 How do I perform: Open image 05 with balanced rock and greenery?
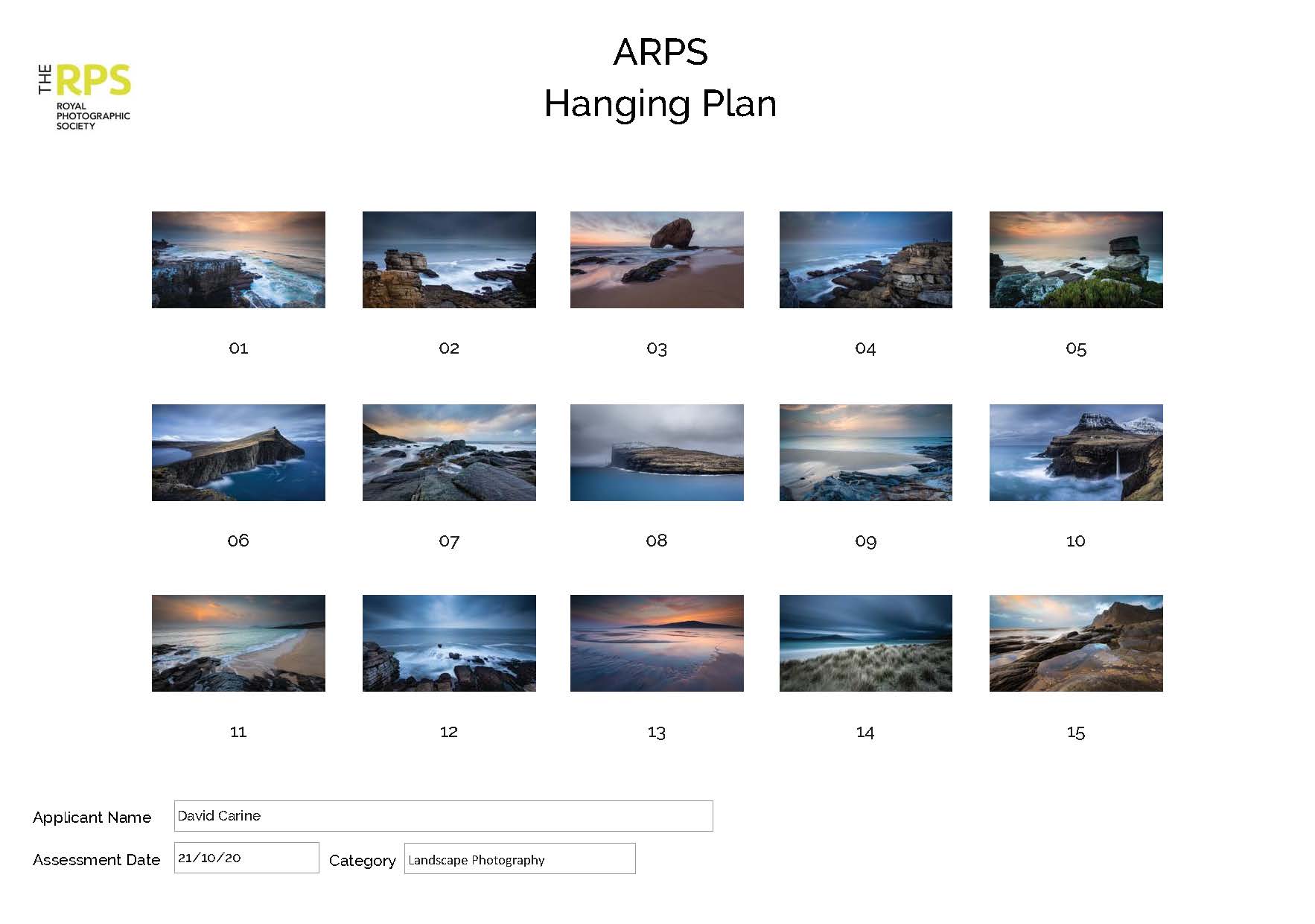coord(1076,260)
